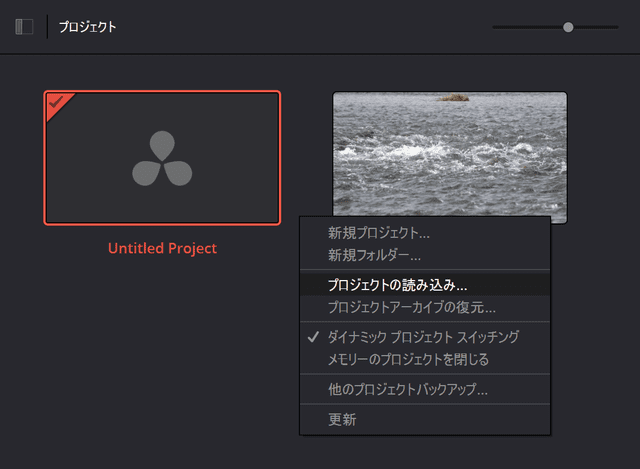Select the Untitled Project thumbnail frame
Screen dimensions: 640x469
(162, 158)
